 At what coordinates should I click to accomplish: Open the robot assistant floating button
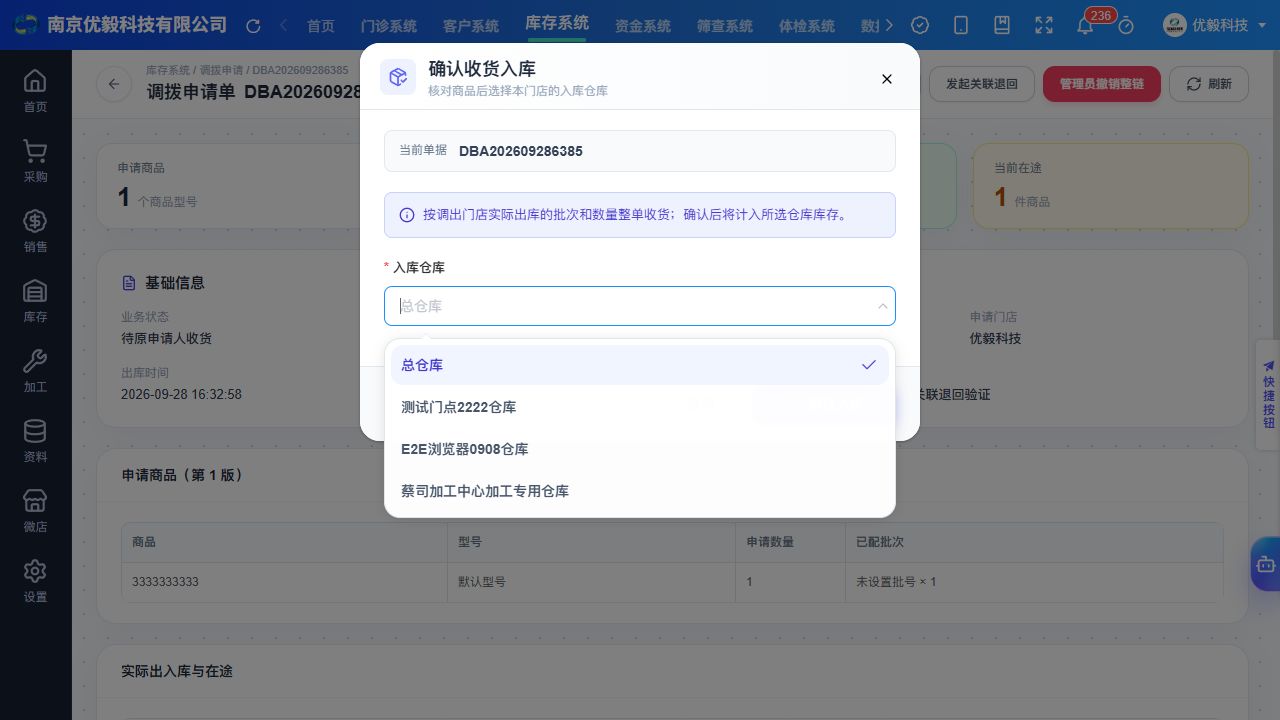[x=1266, y=564]
